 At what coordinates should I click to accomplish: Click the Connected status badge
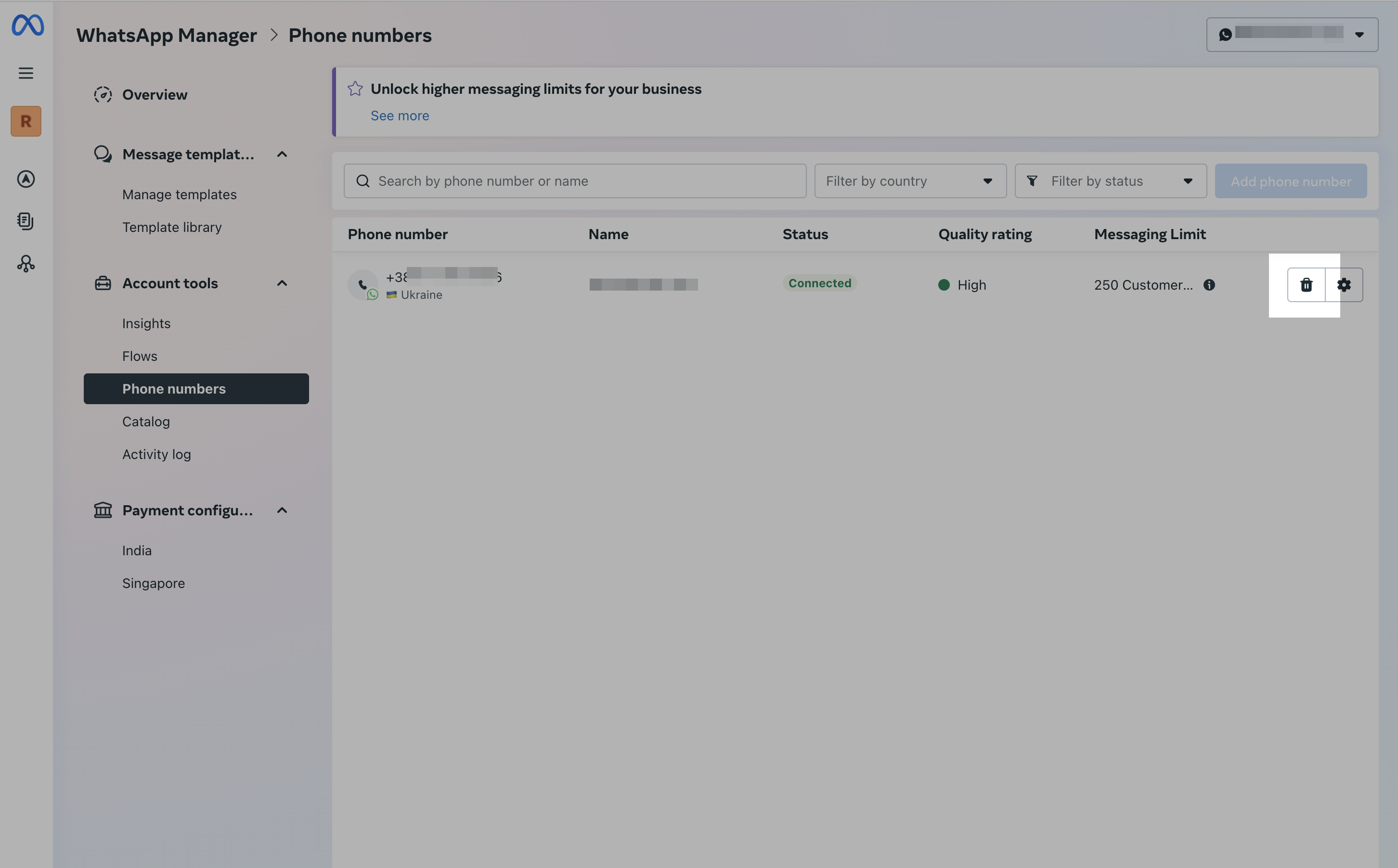coord(820,283)
